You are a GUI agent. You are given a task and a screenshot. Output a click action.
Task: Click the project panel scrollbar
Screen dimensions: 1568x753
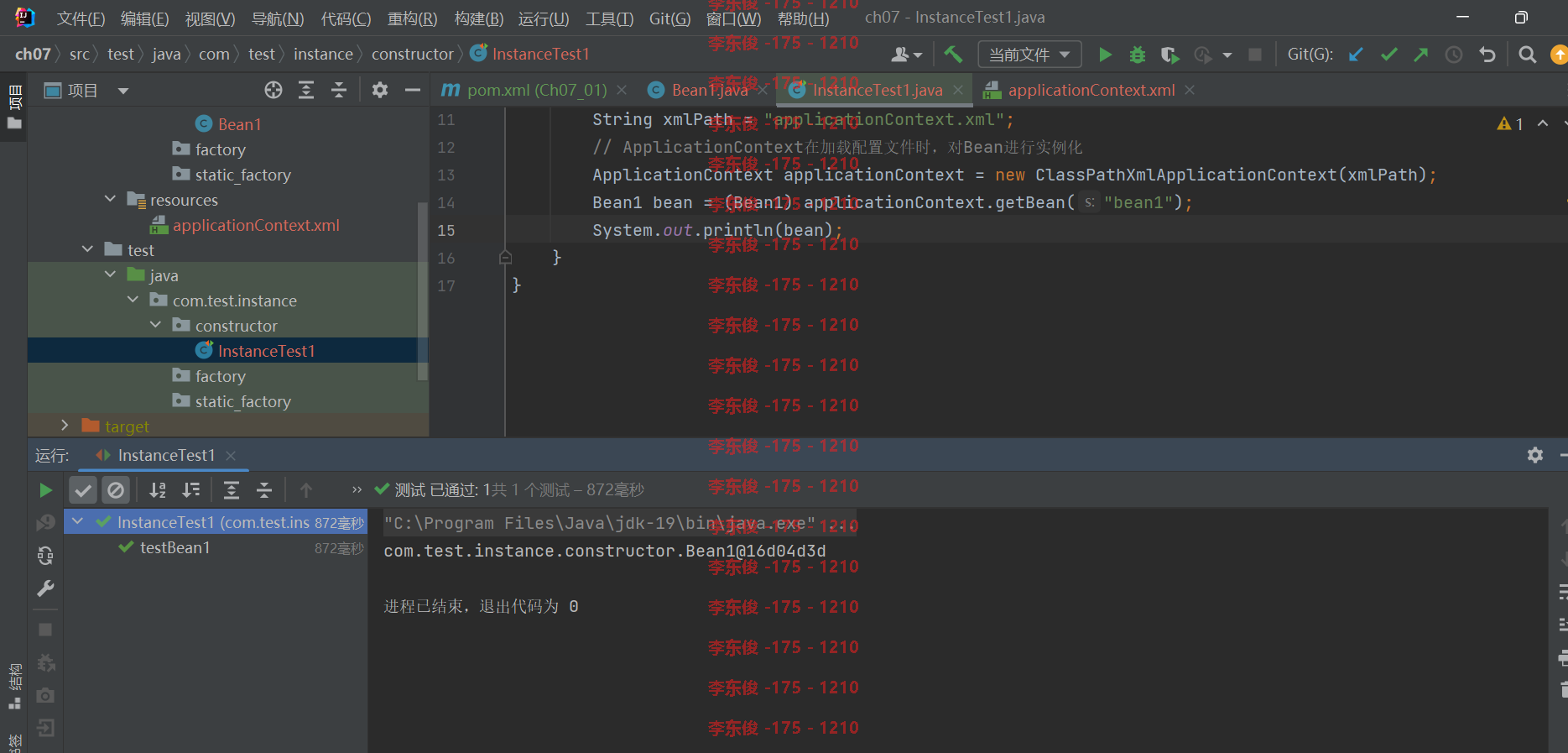click(x=423, y=291)
